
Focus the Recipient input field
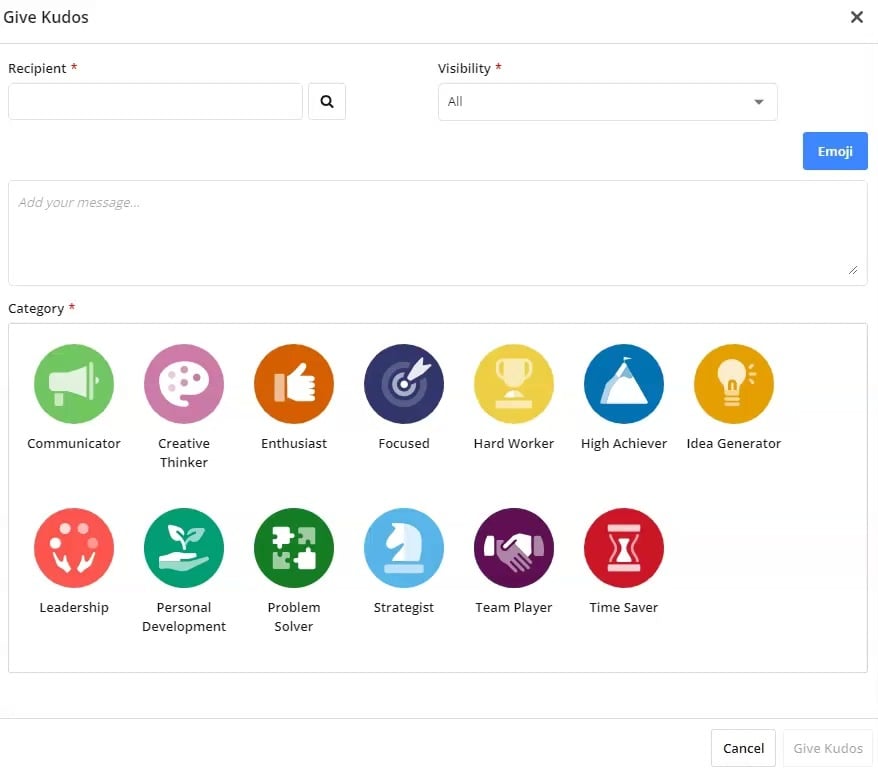(x=155, y=101)
